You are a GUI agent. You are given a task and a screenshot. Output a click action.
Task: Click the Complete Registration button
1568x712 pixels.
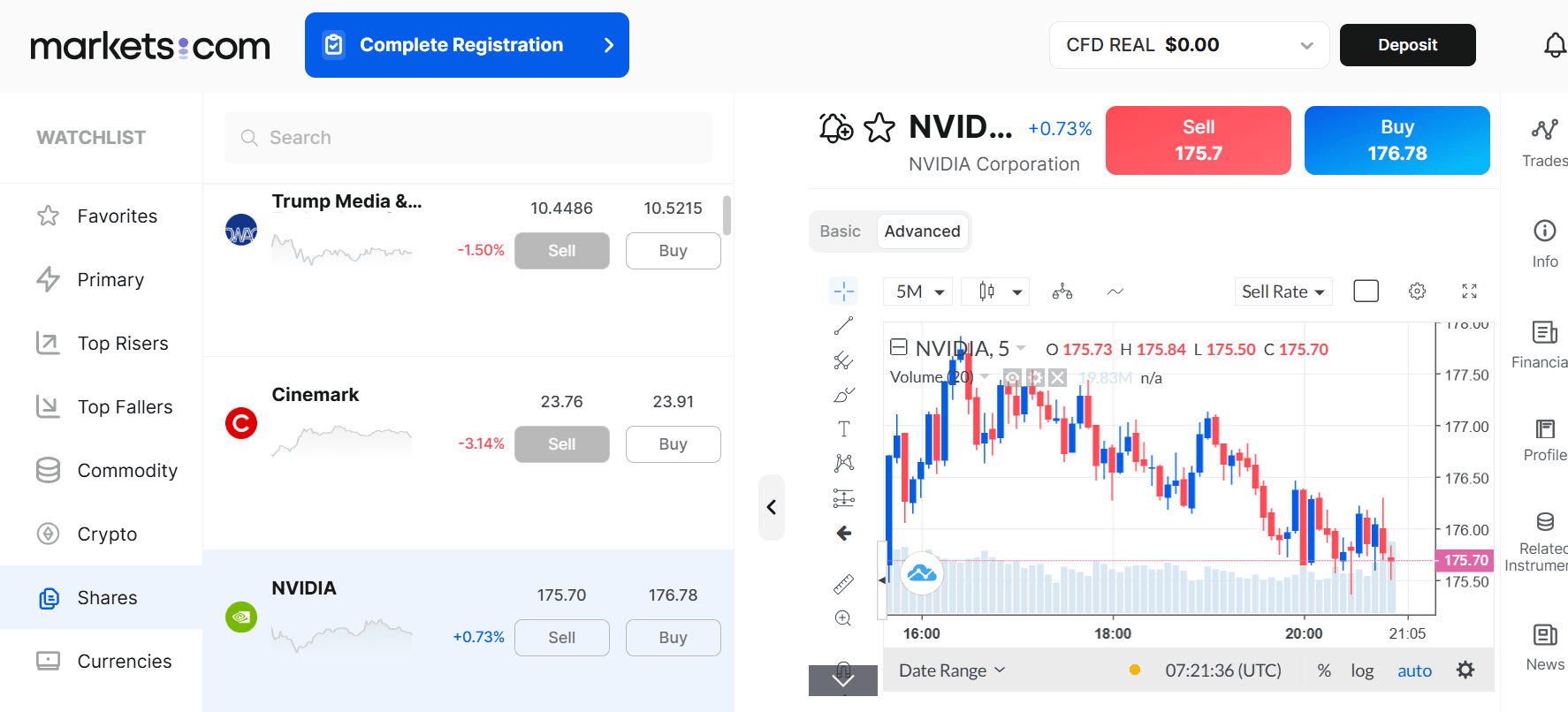click(467, 44)
